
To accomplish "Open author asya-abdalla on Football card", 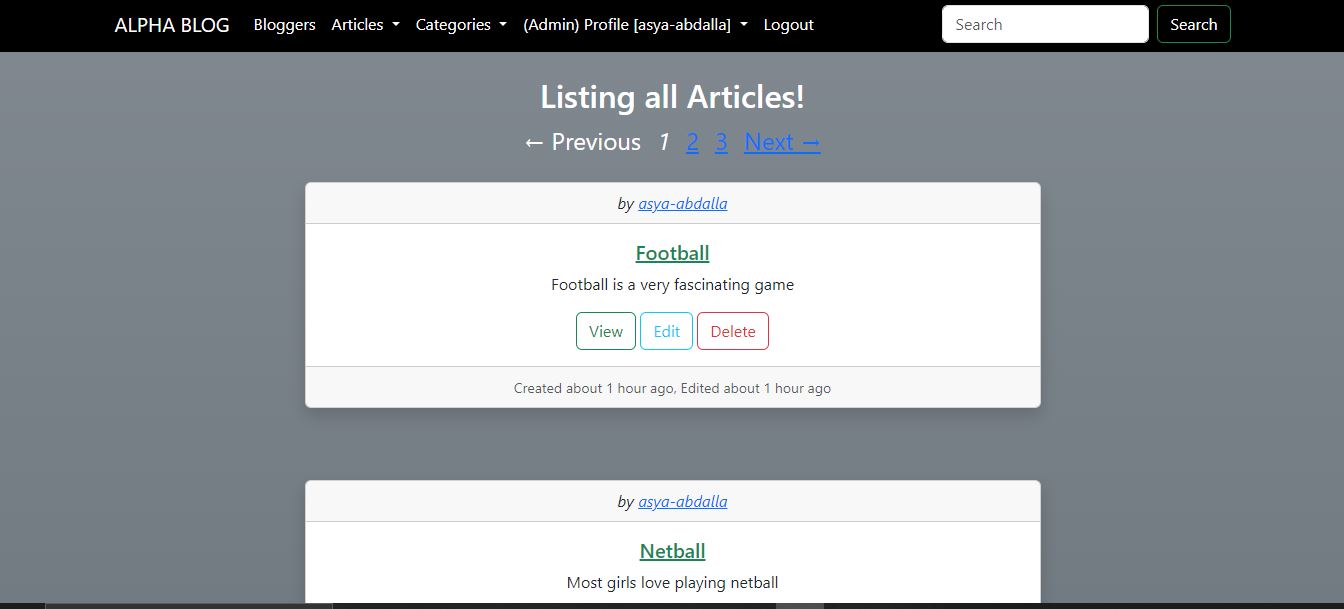I will [683, 204].
